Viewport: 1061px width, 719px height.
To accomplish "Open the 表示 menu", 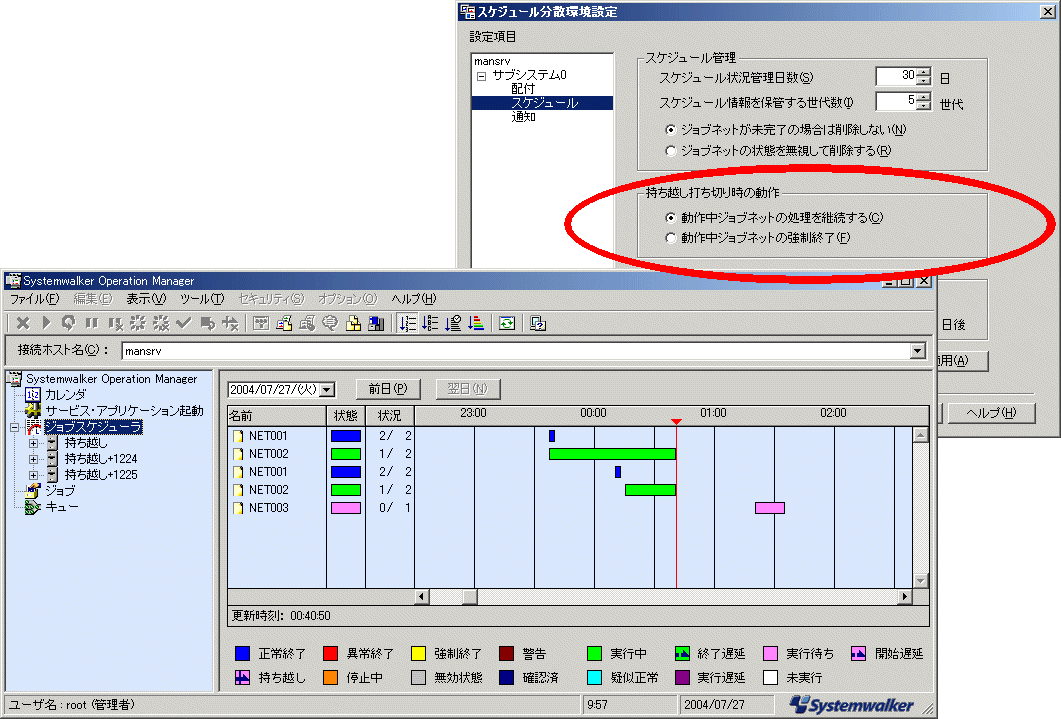I will click(x=146, y=299).
